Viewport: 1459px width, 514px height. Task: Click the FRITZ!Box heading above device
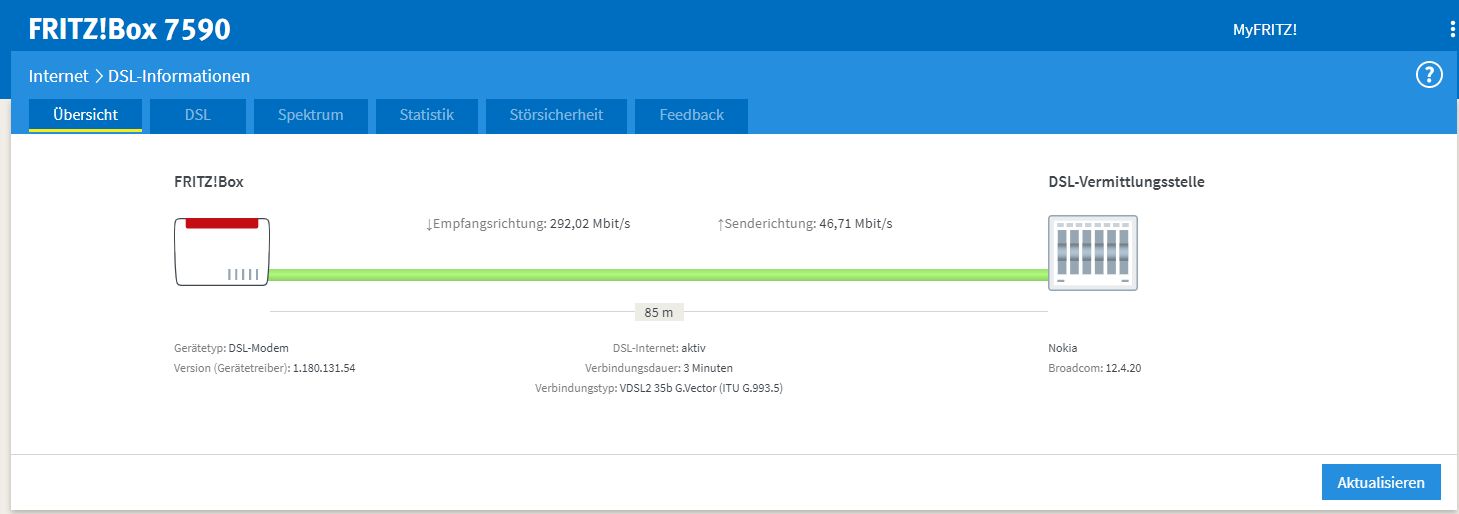[x=209, y=182]
